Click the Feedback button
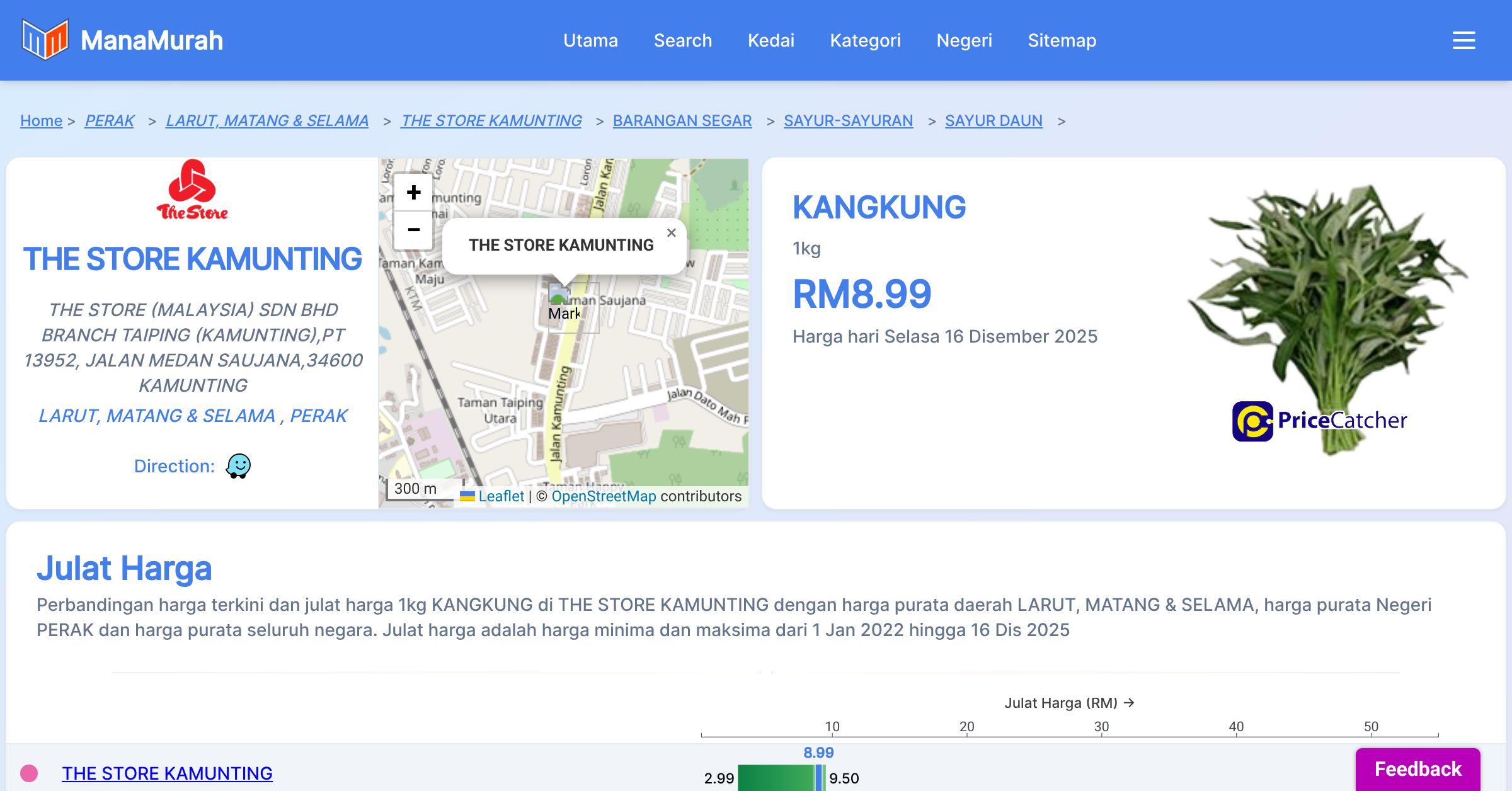The image size is (1512, 791). [1417, 769]
